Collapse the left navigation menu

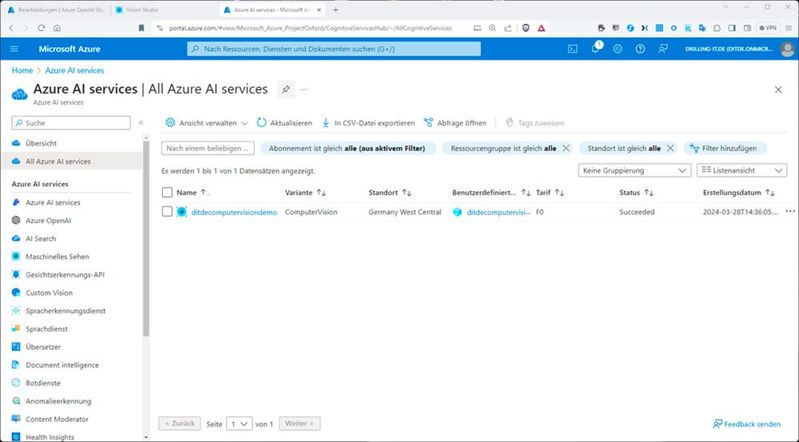coord(141,123)
